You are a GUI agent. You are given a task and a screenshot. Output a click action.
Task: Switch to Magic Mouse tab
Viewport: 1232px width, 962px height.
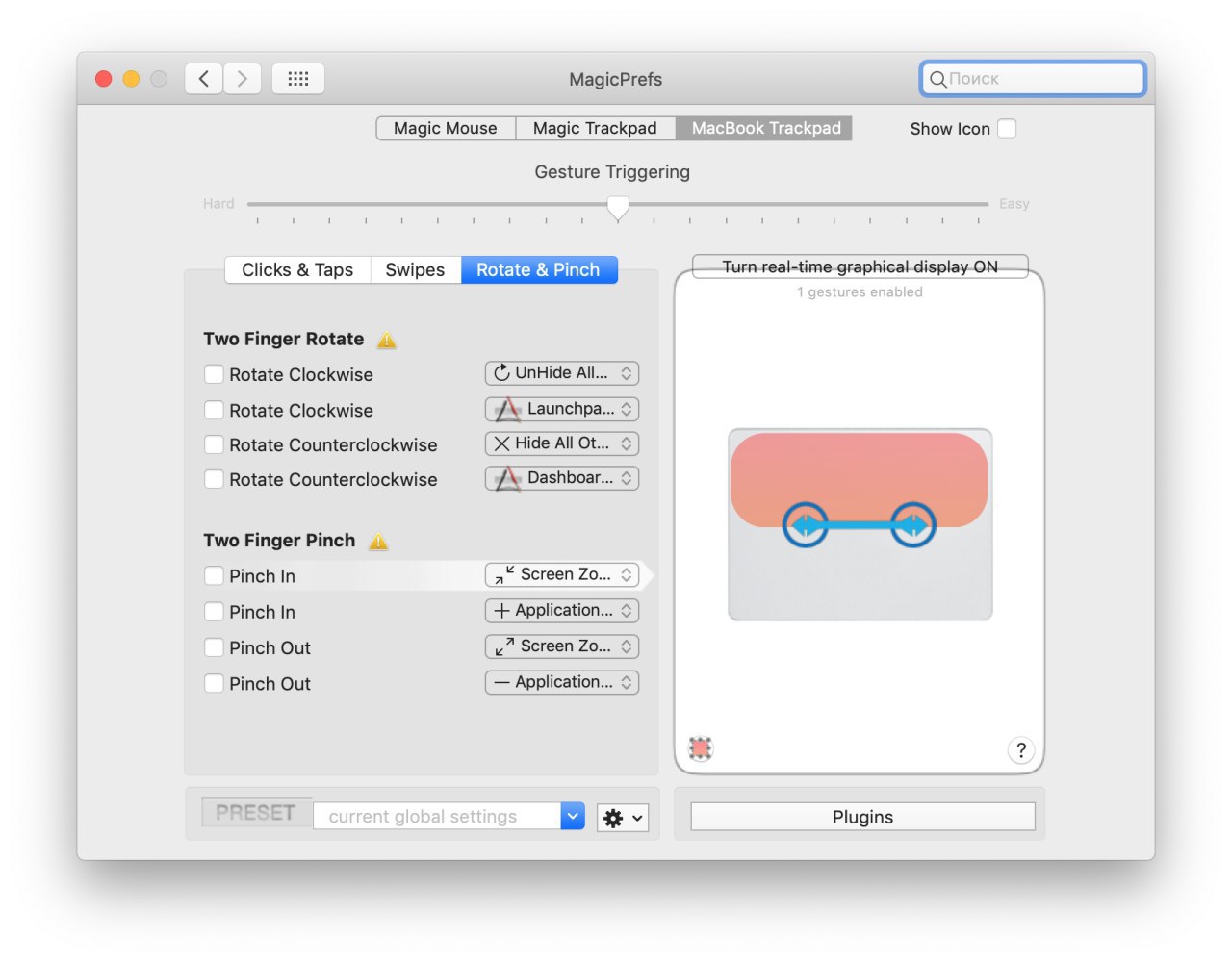pos(446,129)
